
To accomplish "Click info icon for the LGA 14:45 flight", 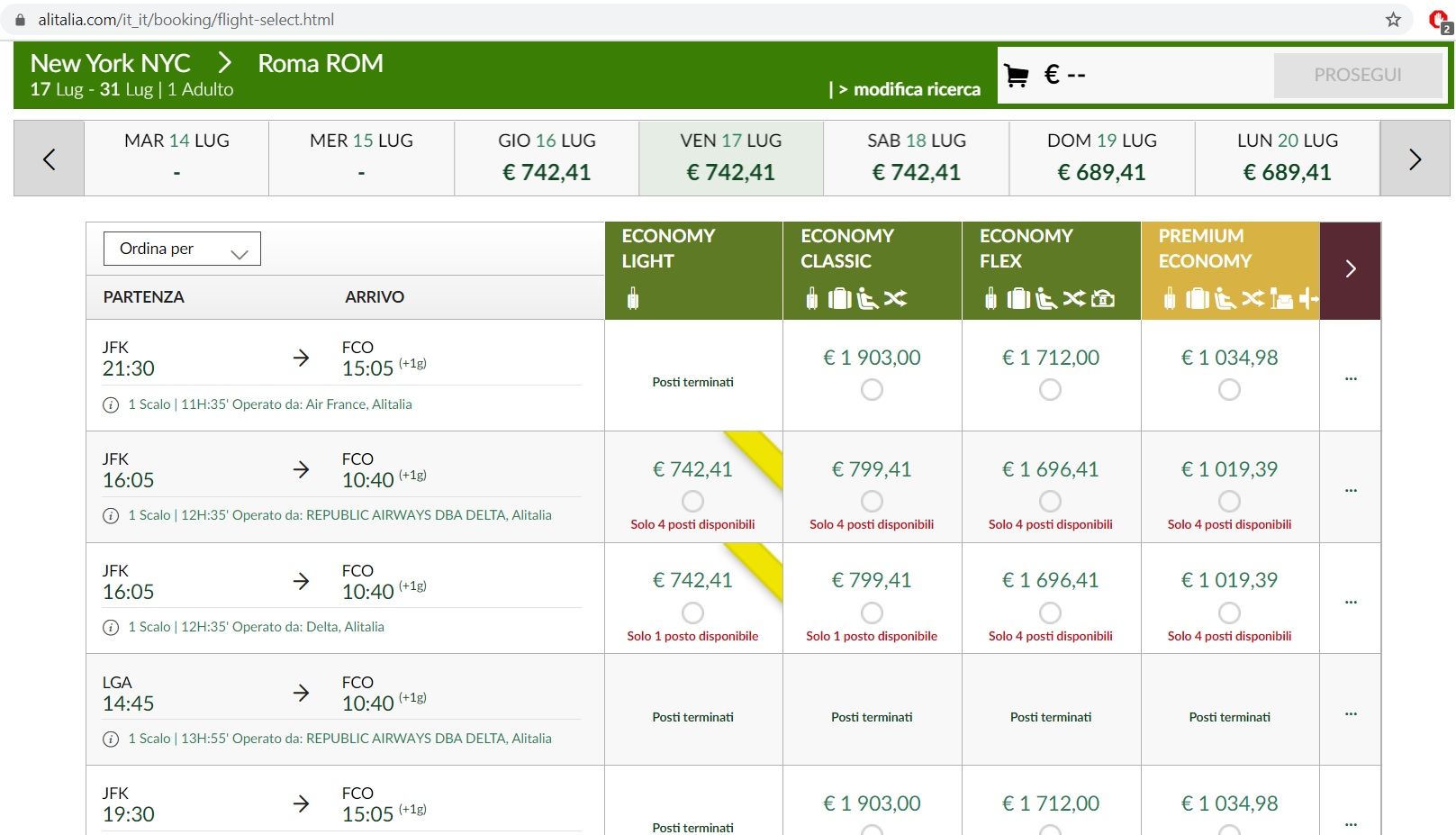I will [111, 740].
